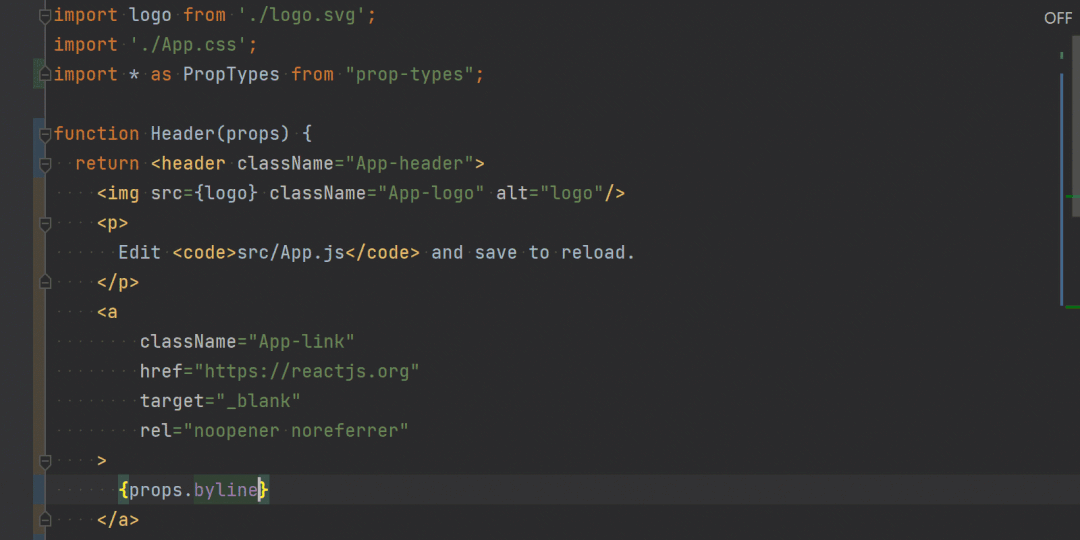Click the alt="logo" attribute

tap(550, 193)
